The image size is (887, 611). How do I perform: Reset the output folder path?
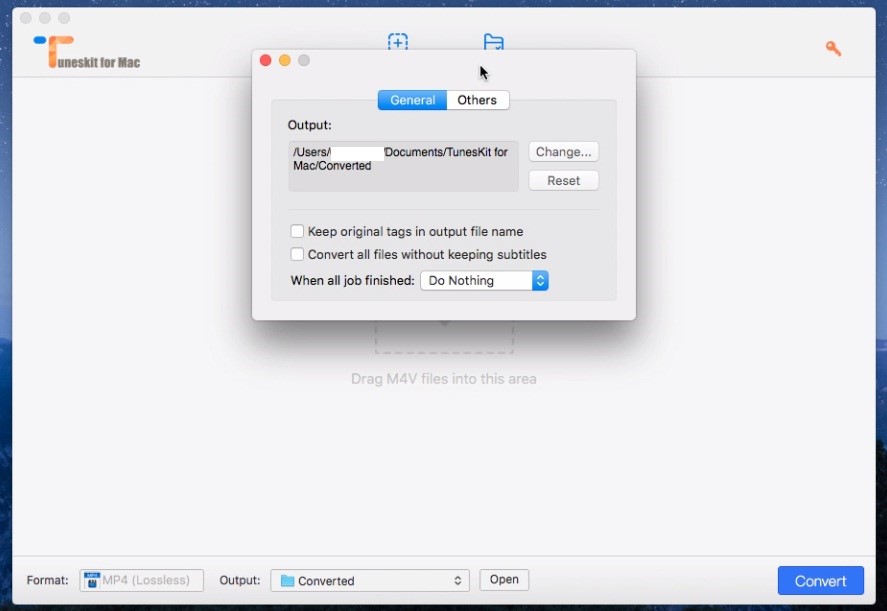563,180
